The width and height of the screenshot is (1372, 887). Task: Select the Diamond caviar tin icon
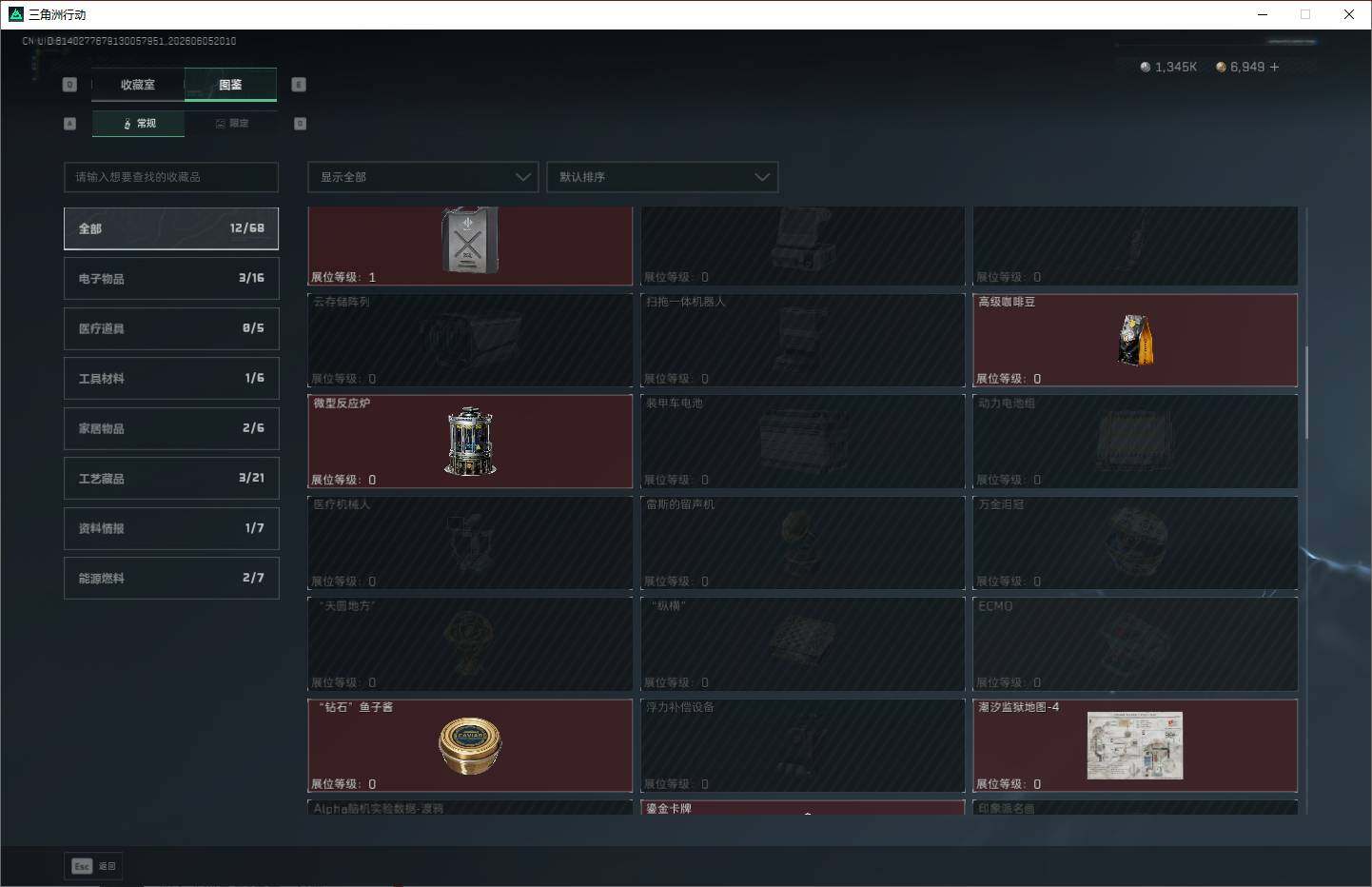pyautogui.click(x=470, y=746)
